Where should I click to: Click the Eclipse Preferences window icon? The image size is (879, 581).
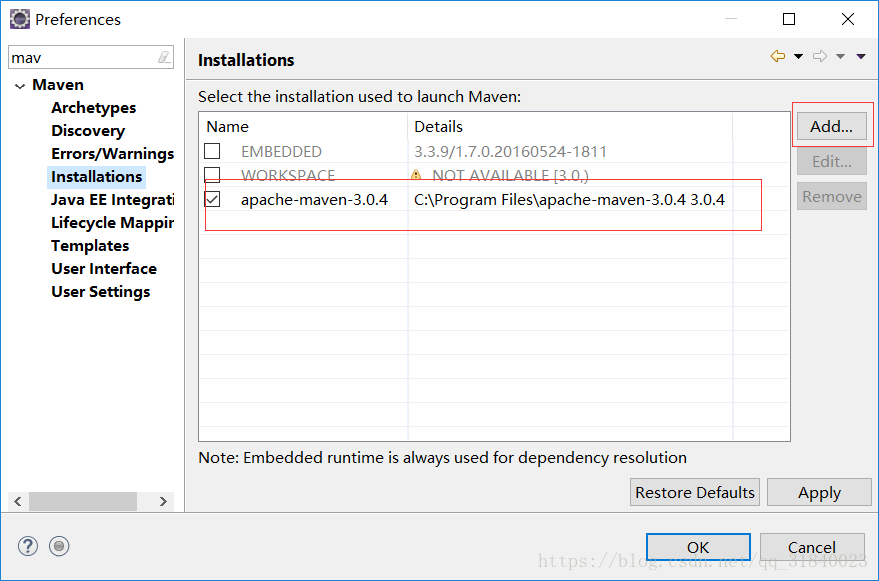point(20,19)
